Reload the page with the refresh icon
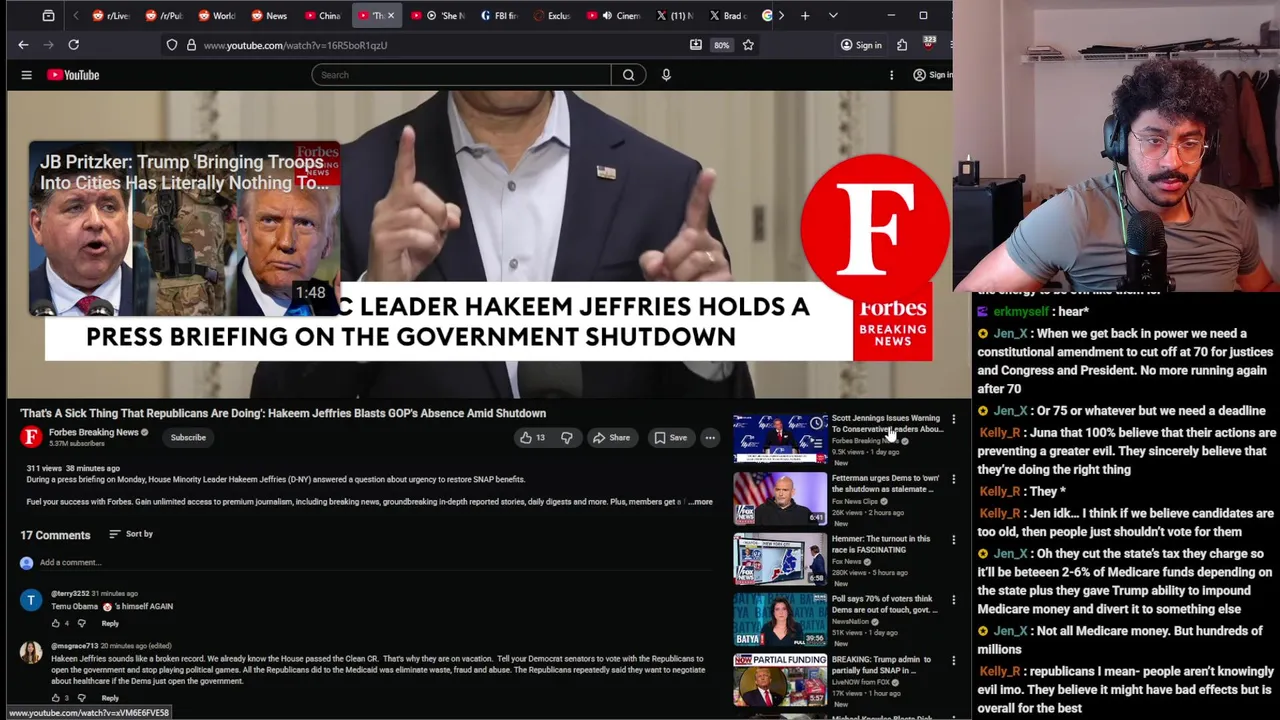1280x720 pixels. pyautogui.click(x=73, y=45)
